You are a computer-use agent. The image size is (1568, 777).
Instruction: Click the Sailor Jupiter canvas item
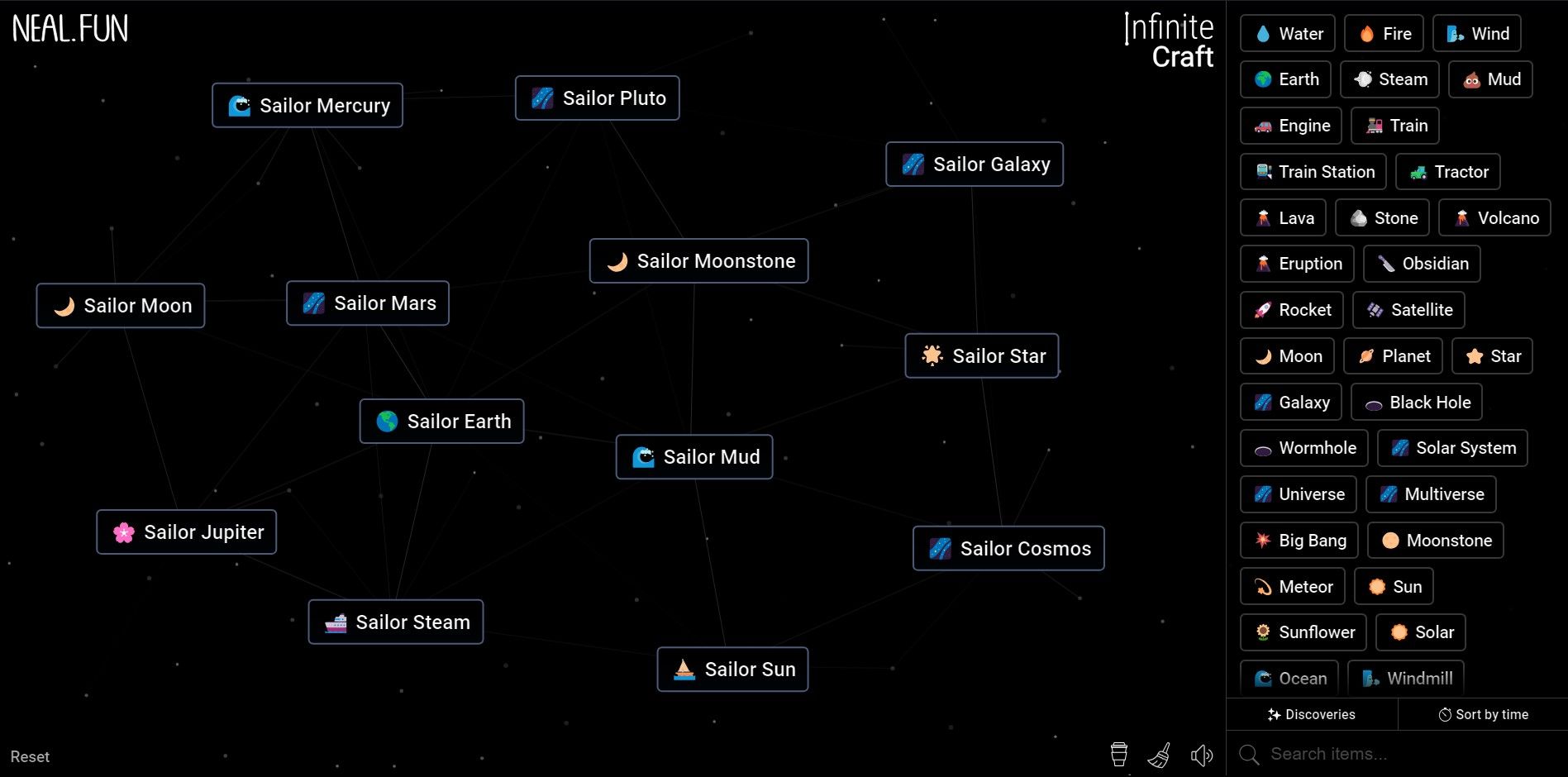[x=187, y=532]
